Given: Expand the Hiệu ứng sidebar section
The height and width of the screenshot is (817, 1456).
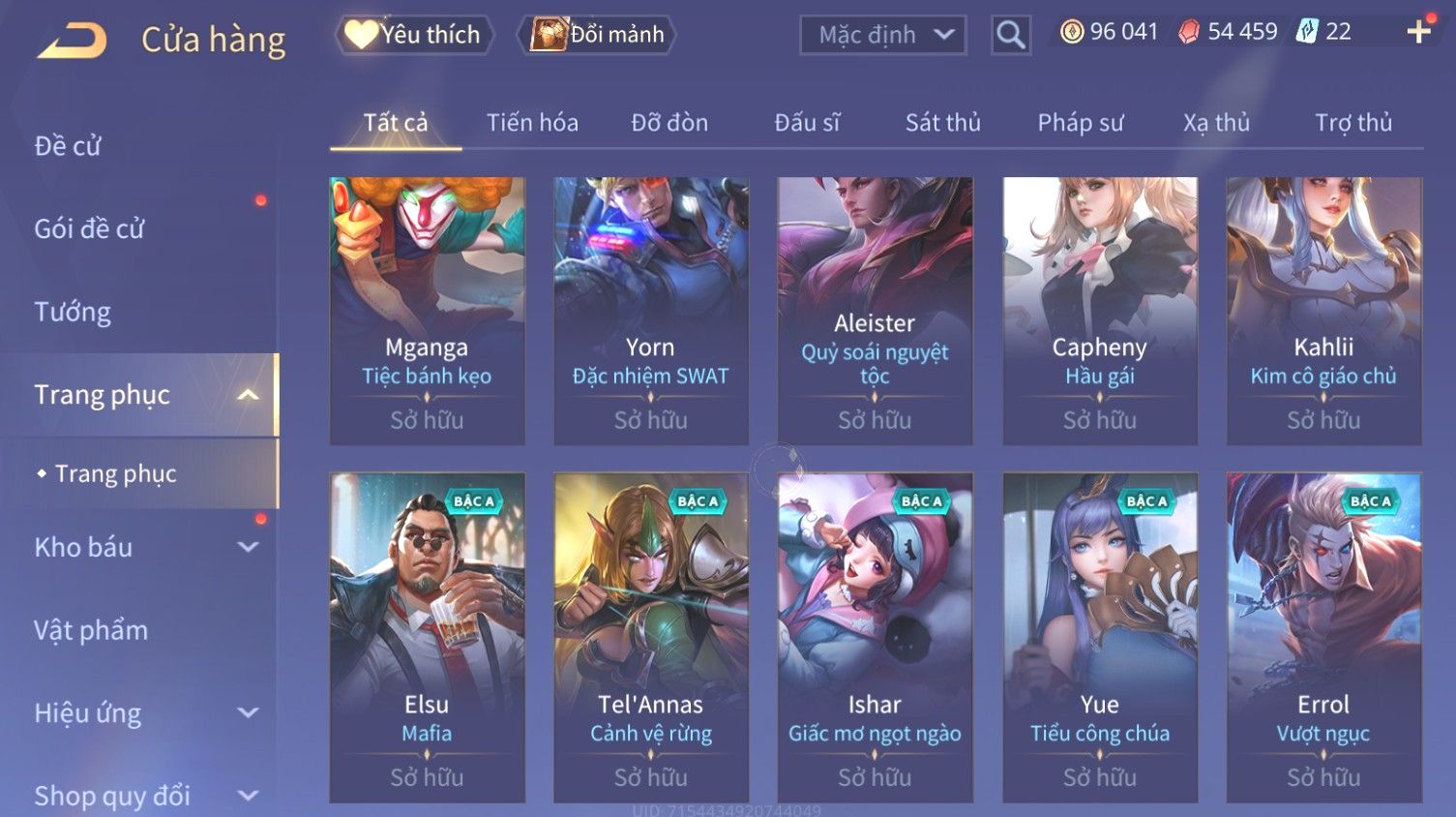Looking at the screenshot, I should coord(248,713).
